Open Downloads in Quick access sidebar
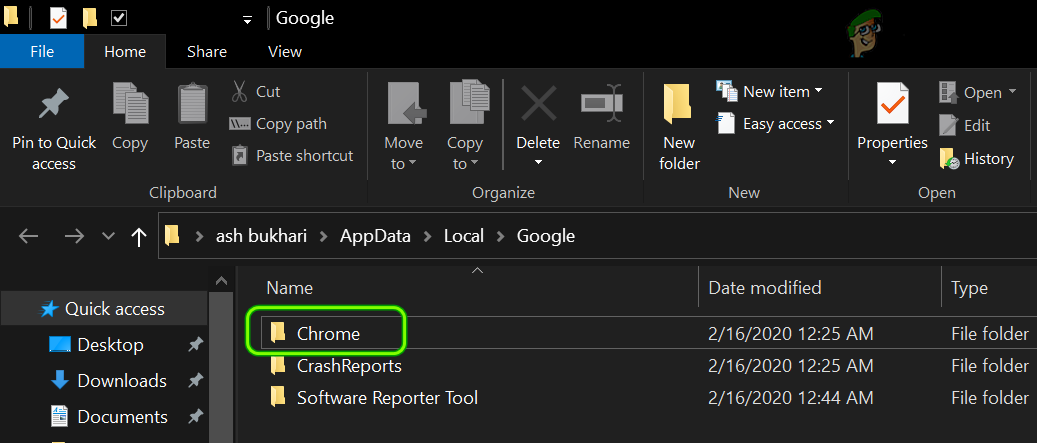The width and height of the screenshot is (1037, 443). pos(121,381)
